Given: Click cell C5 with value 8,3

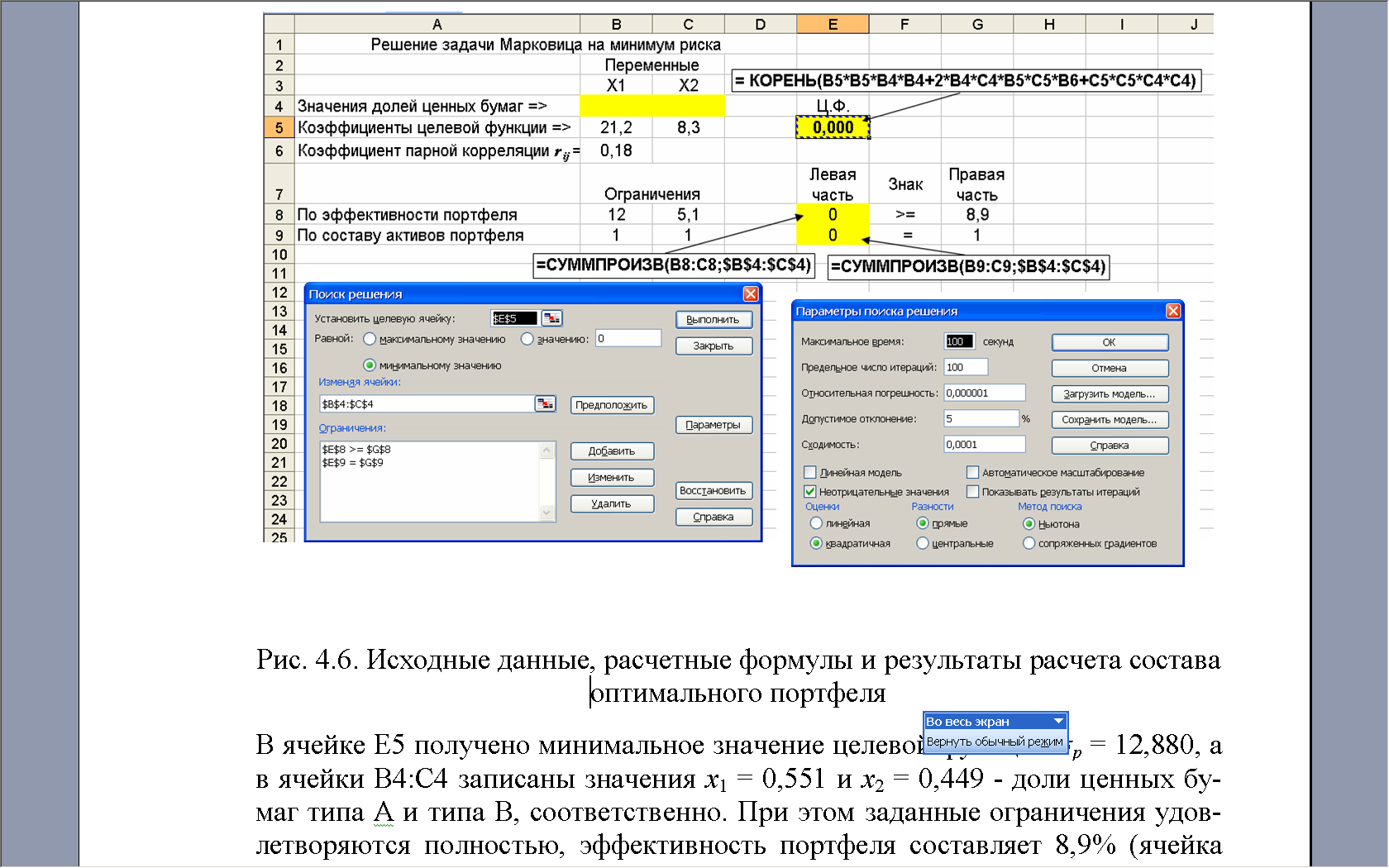Looking at the screenshot, I should (689, 127).
